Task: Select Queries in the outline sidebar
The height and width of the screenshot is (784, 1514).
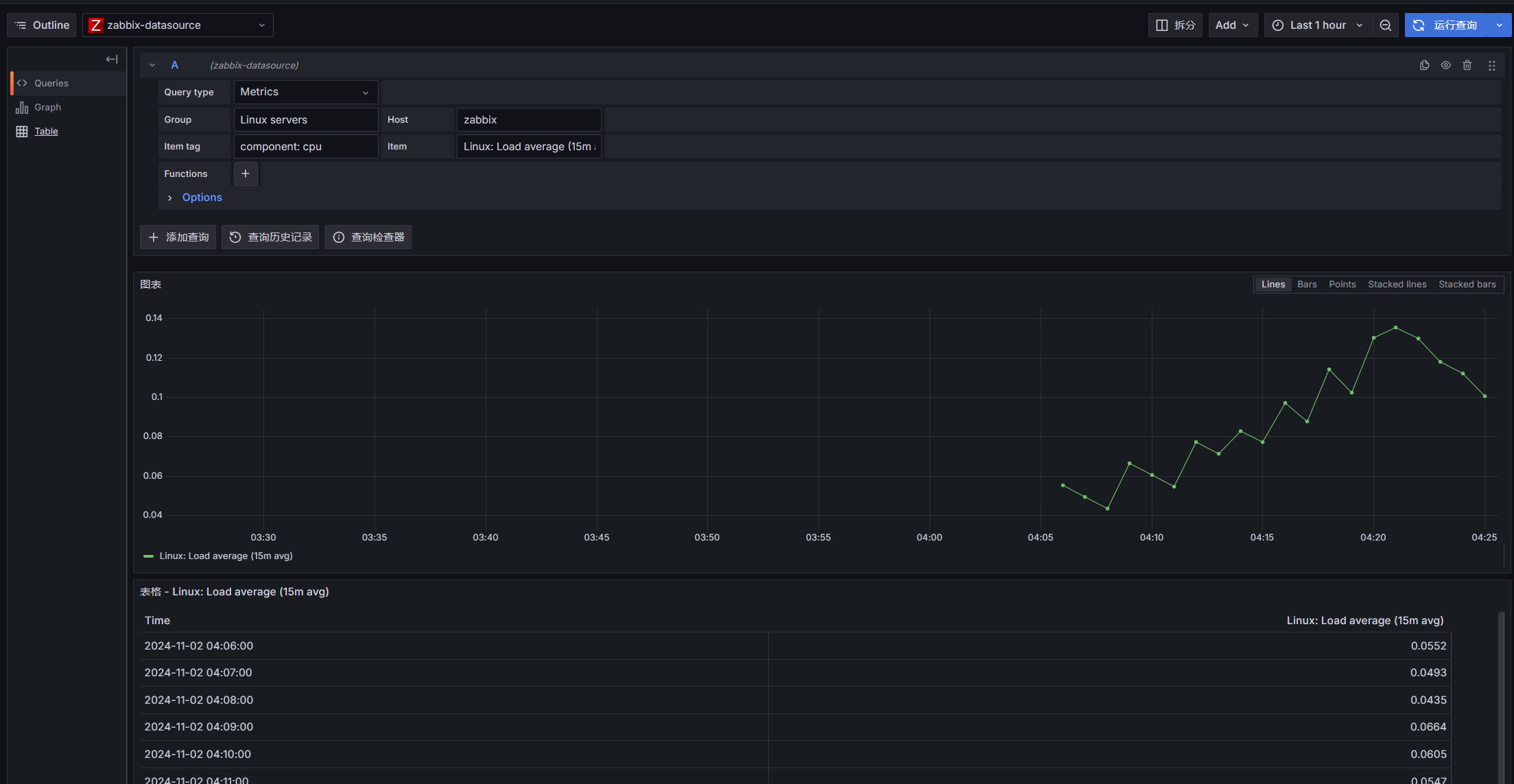Action: 69,83
